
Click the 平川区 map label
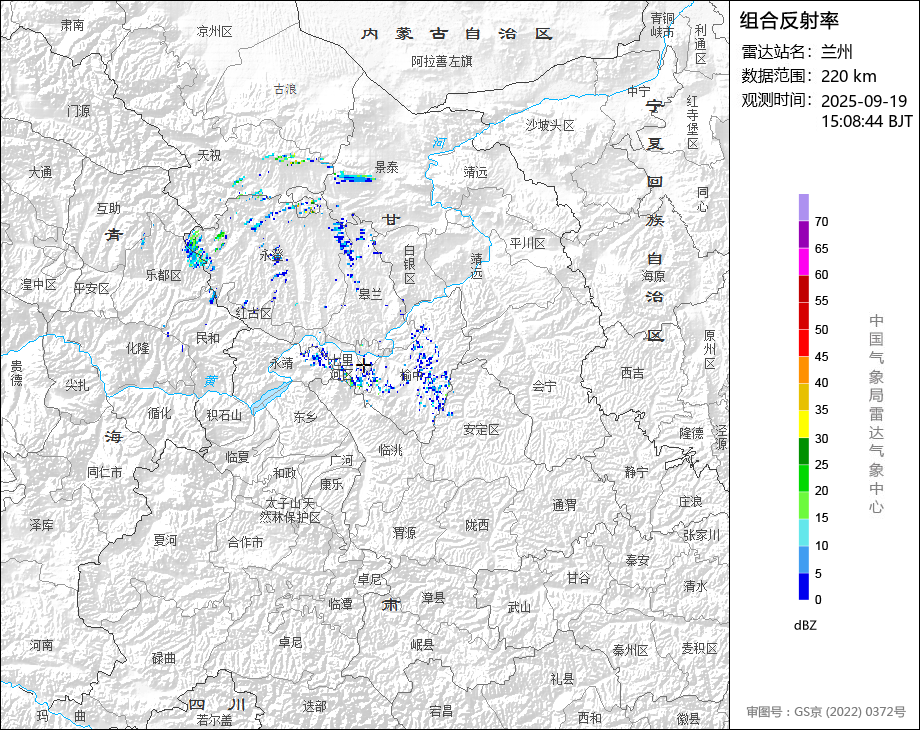coord(527,243)
